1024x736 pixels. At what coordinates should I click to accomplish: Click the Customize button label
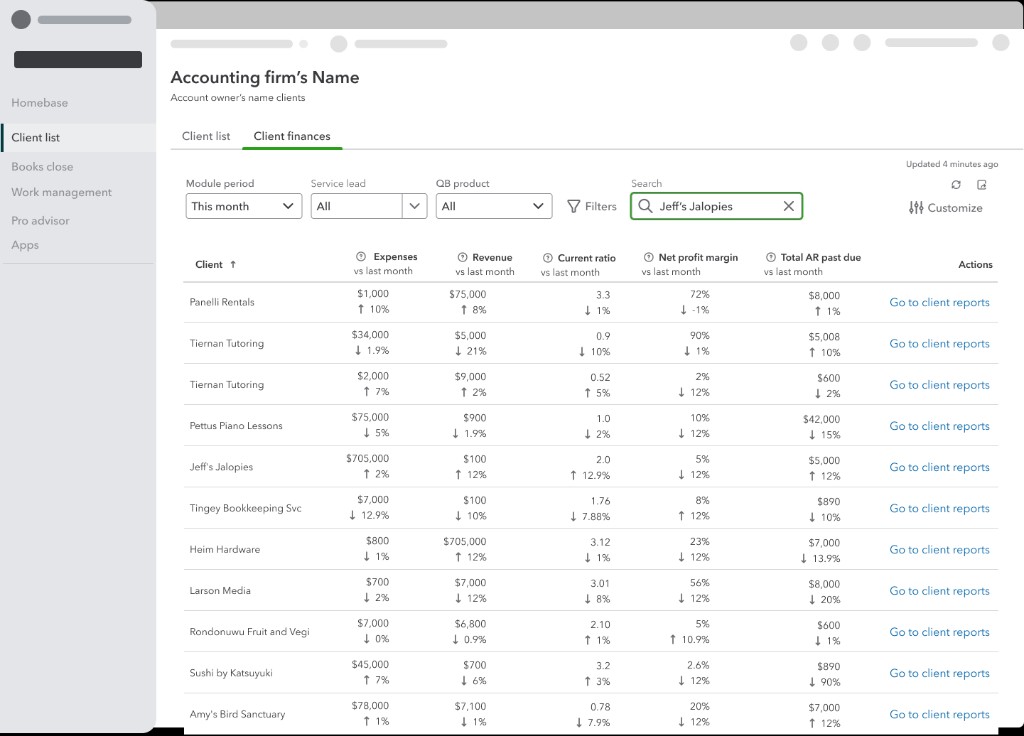955,208
